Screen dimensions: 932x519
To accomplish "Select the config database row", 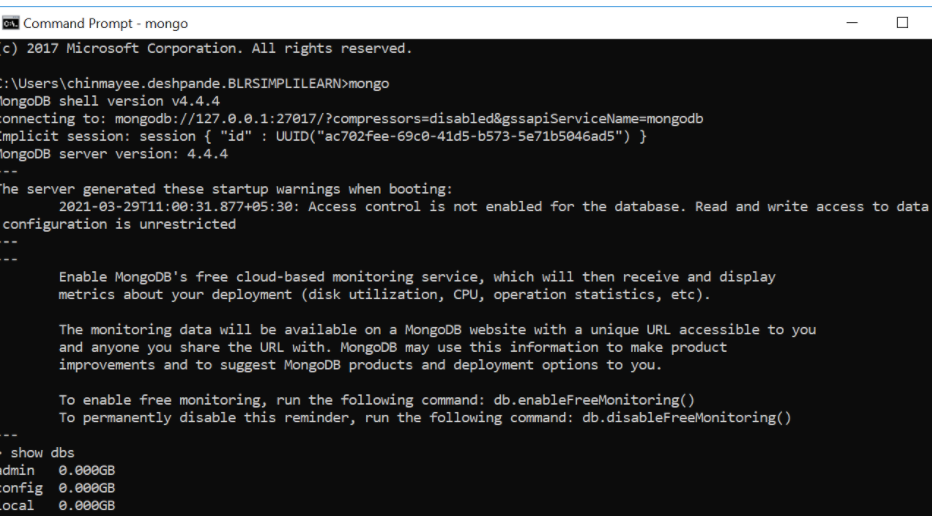I will 57,488.
